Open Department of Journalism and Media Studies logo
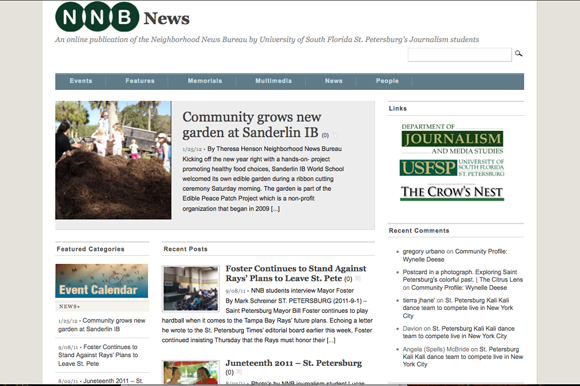This screenshot has width=580, height=386. 452,139
